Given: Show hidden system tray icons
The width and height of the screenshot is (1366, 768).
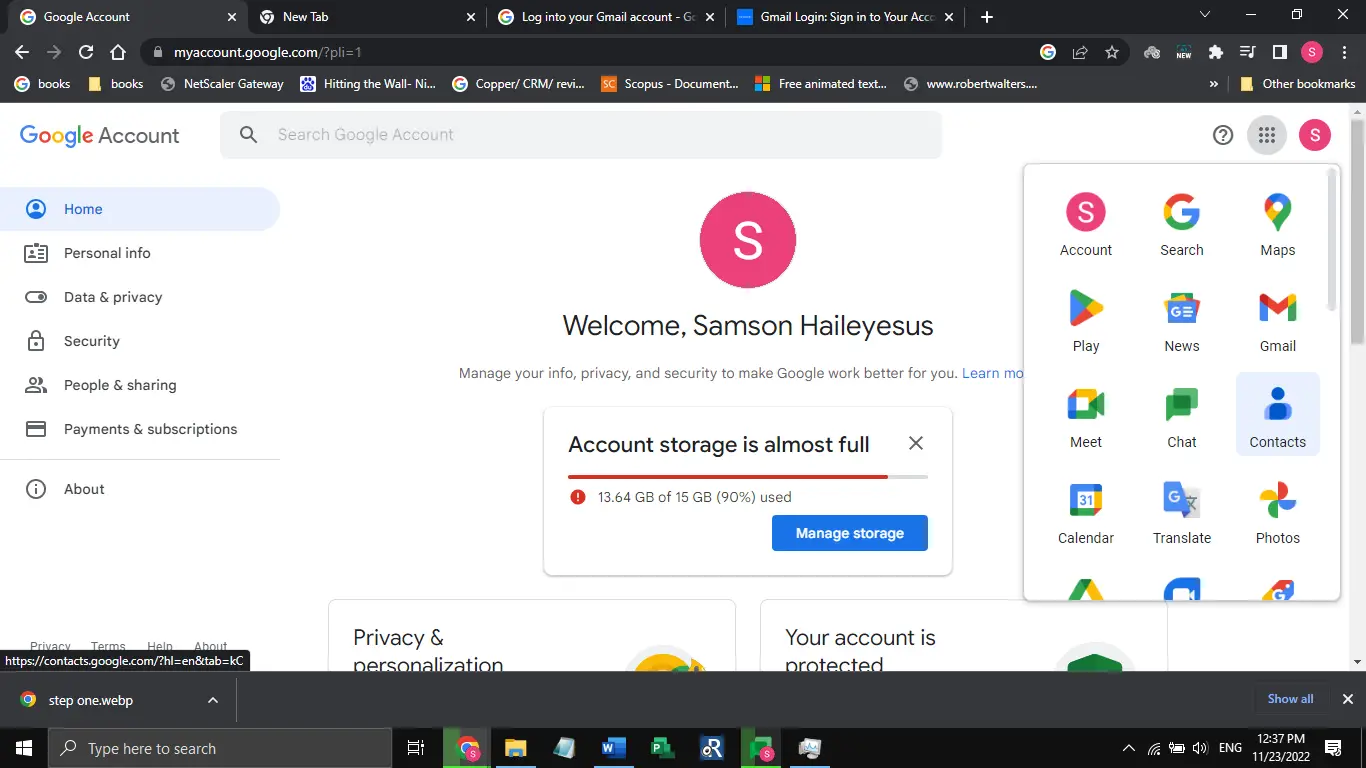Looking at the screenshot, I should [x=1129, y=748].
